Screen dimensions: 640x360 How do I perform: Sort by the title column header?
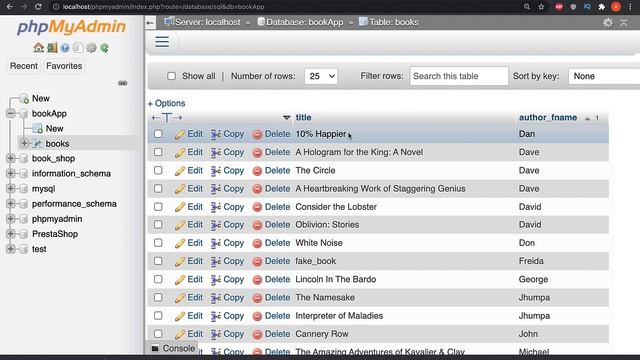click(x=303, y=118)
